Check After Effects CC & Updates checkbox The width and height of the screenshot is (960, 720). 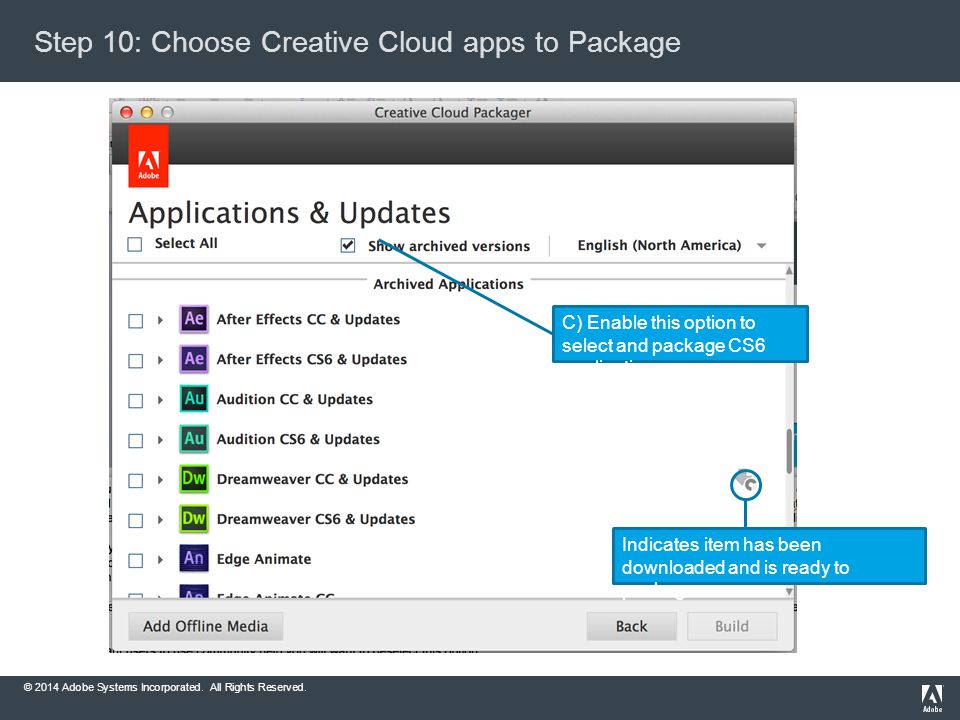tap(135, 321)
